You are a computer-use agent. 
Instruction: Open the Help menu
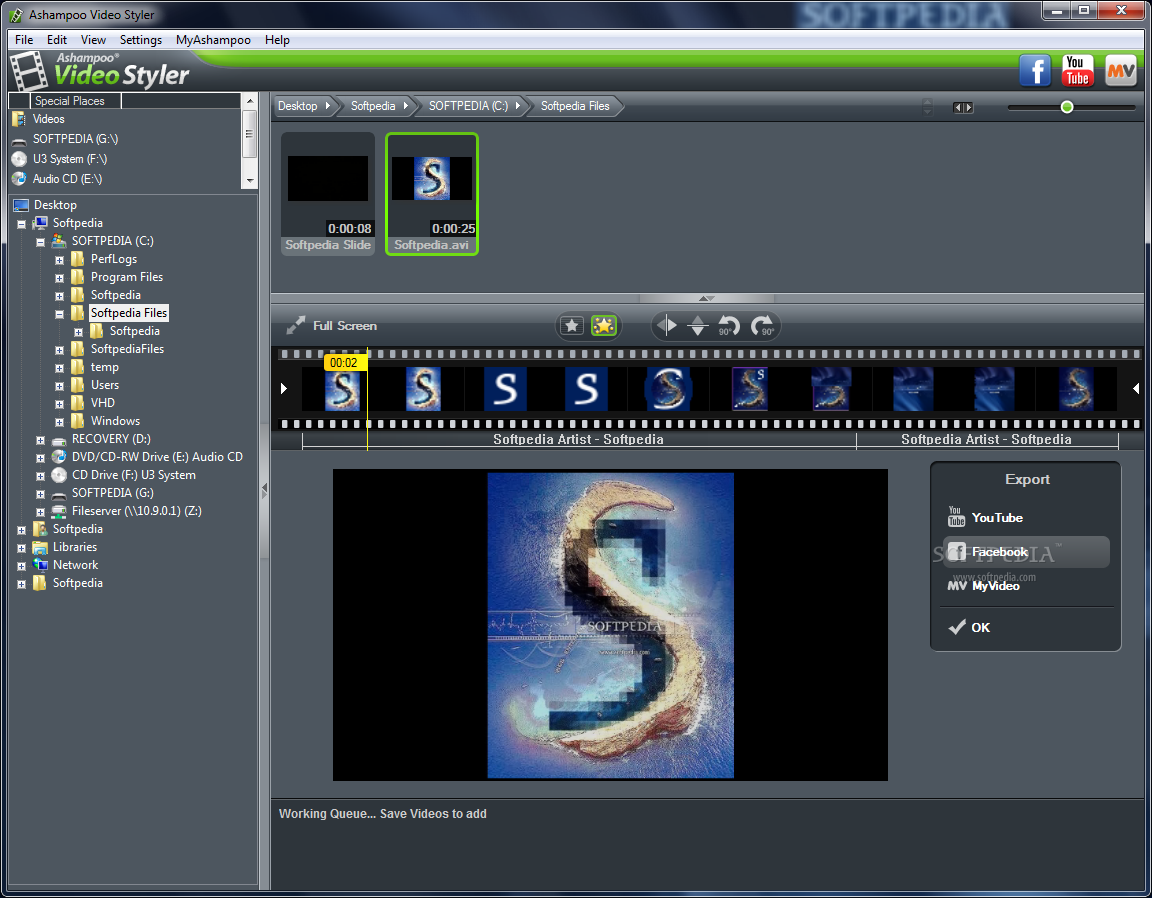pyautogui.click(x=277, y=40)
